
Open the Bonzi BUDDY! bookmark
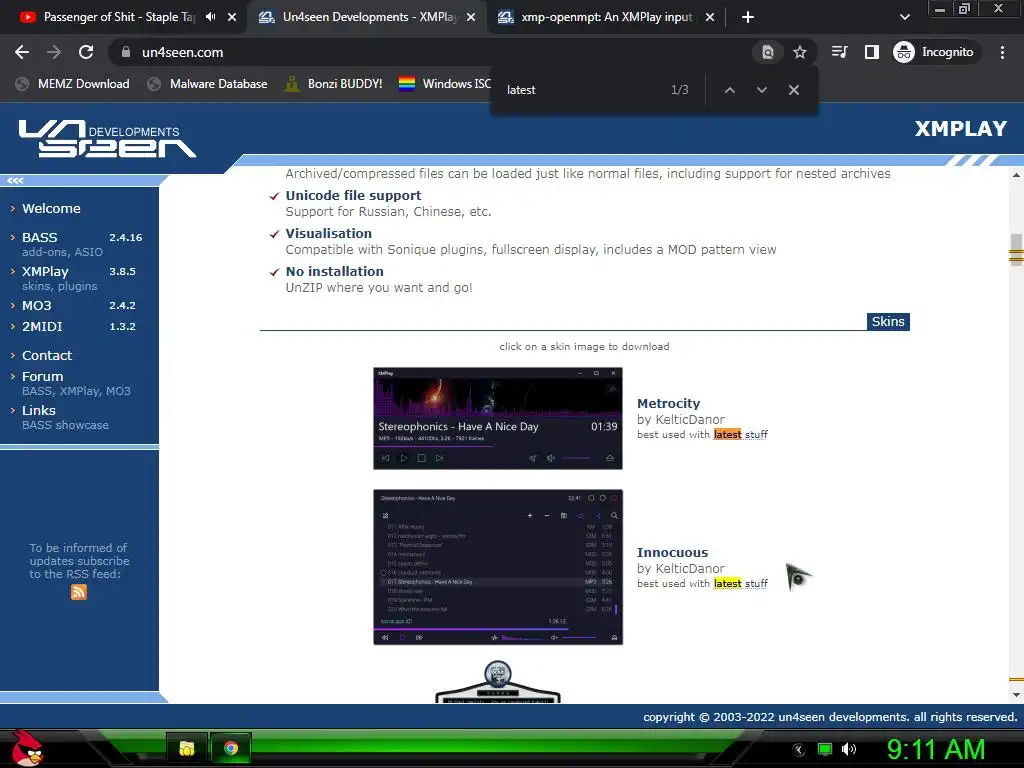pos(334,84)
